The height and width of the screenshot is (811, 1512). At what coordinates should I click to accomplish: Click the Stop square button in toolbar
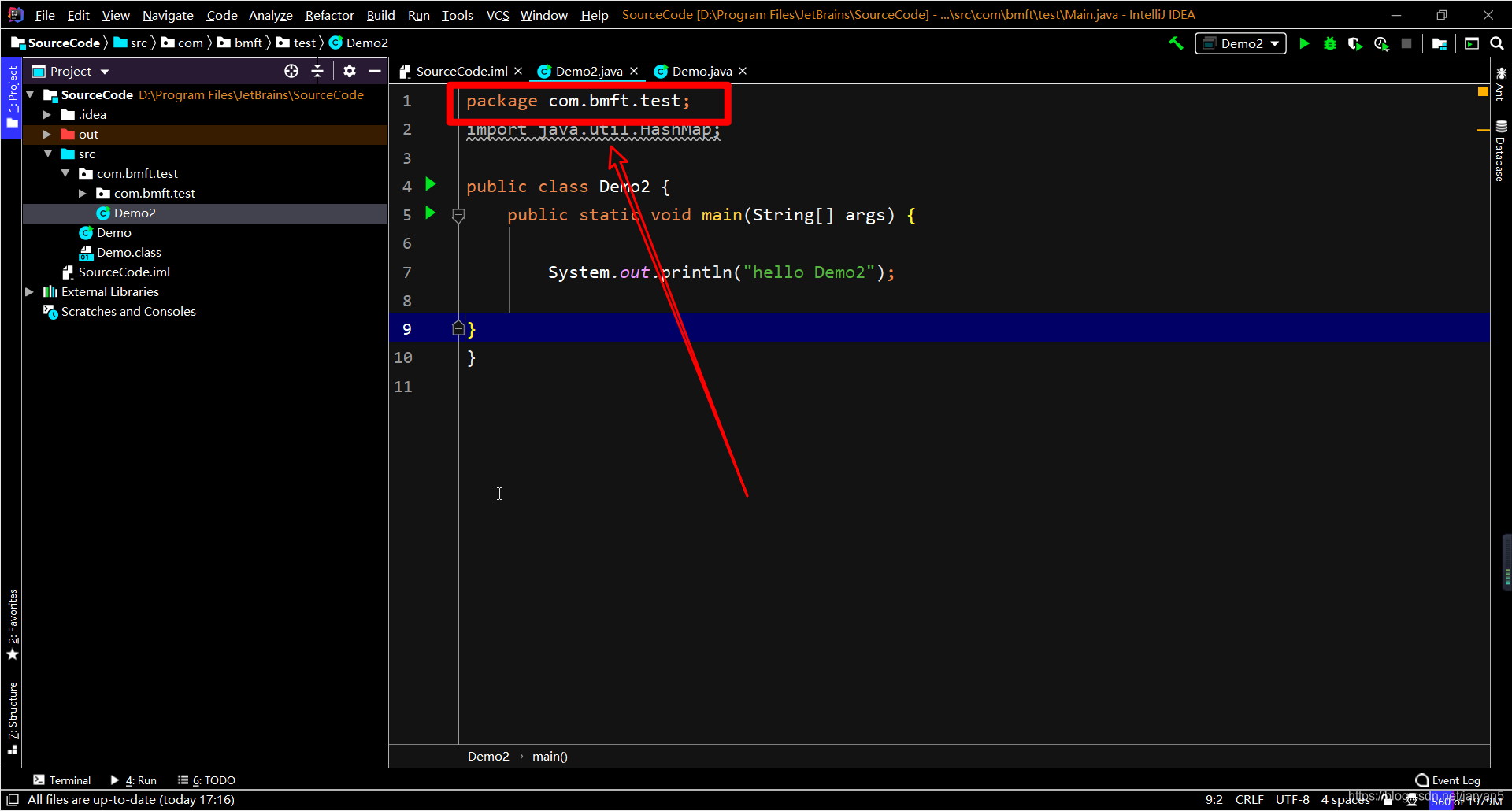coord(1406,43)
